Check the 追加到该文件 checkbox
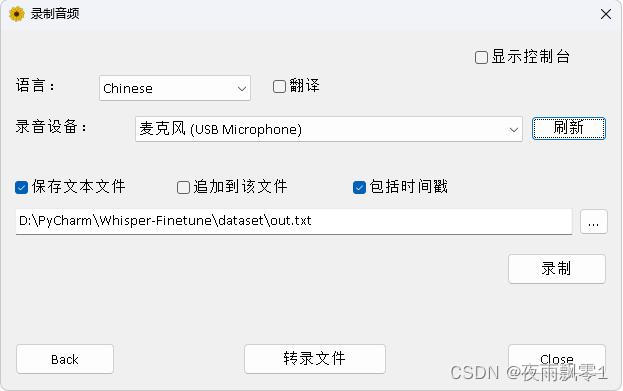Screen dimensions: 623x391 coord(183,187)
